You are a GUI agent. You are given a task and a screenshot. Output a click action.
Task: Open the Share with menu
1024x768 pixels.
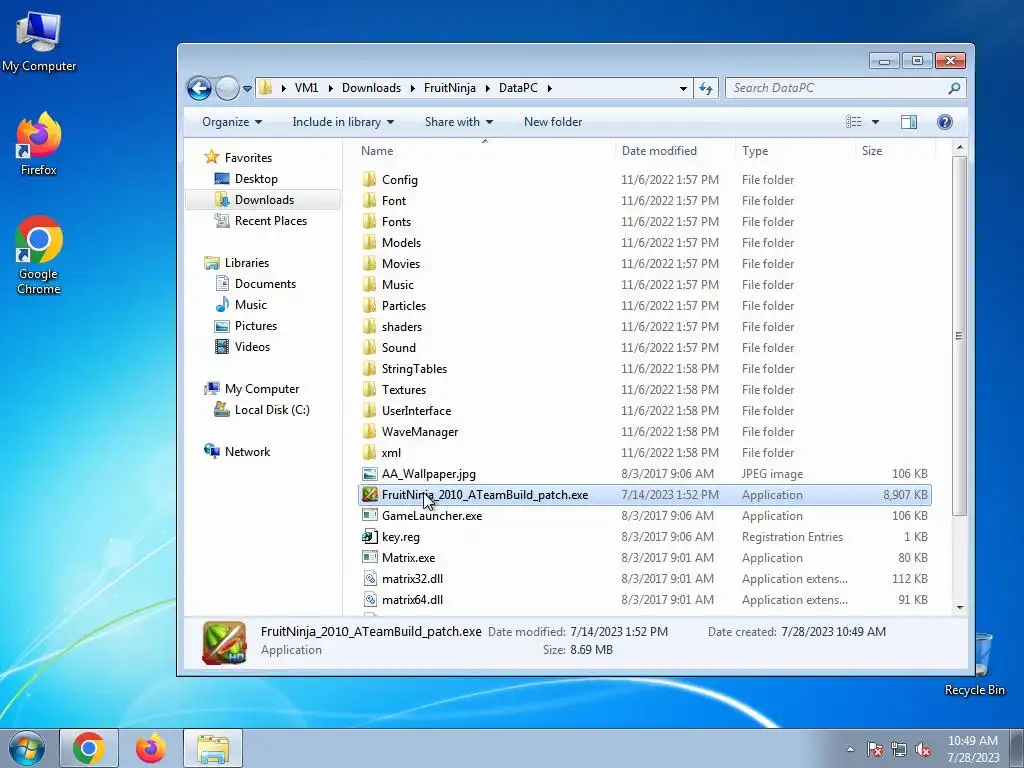point(458,122)
